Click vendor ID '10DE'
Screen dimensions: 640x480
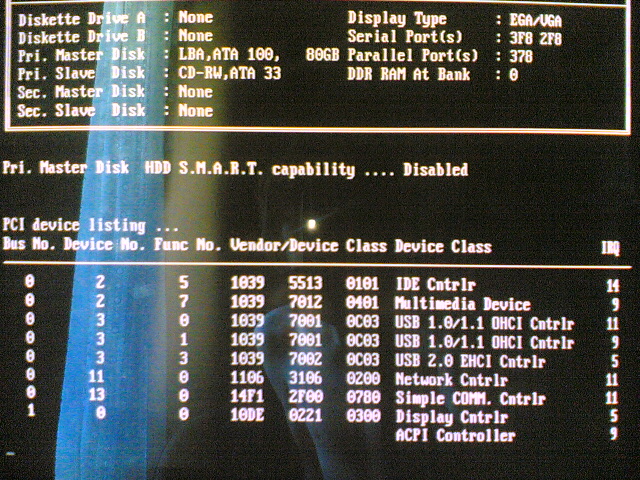point(247,415)
